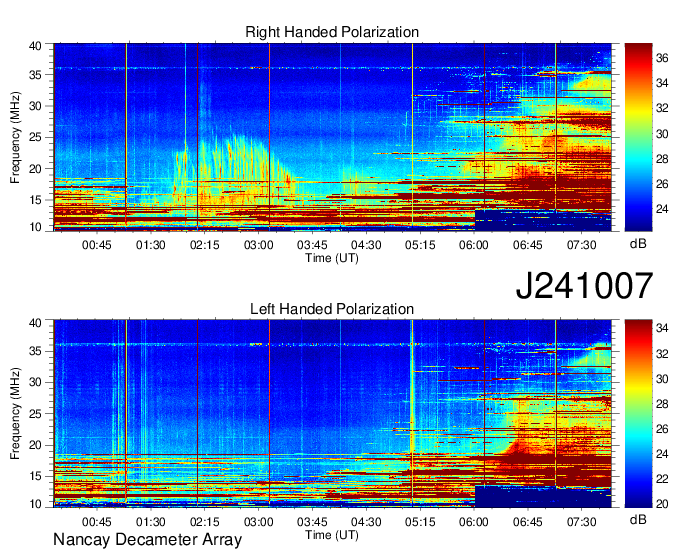680x552 pixels.
Task: Click the 06:45 tick under Left Handed plot
Action: 528,522
